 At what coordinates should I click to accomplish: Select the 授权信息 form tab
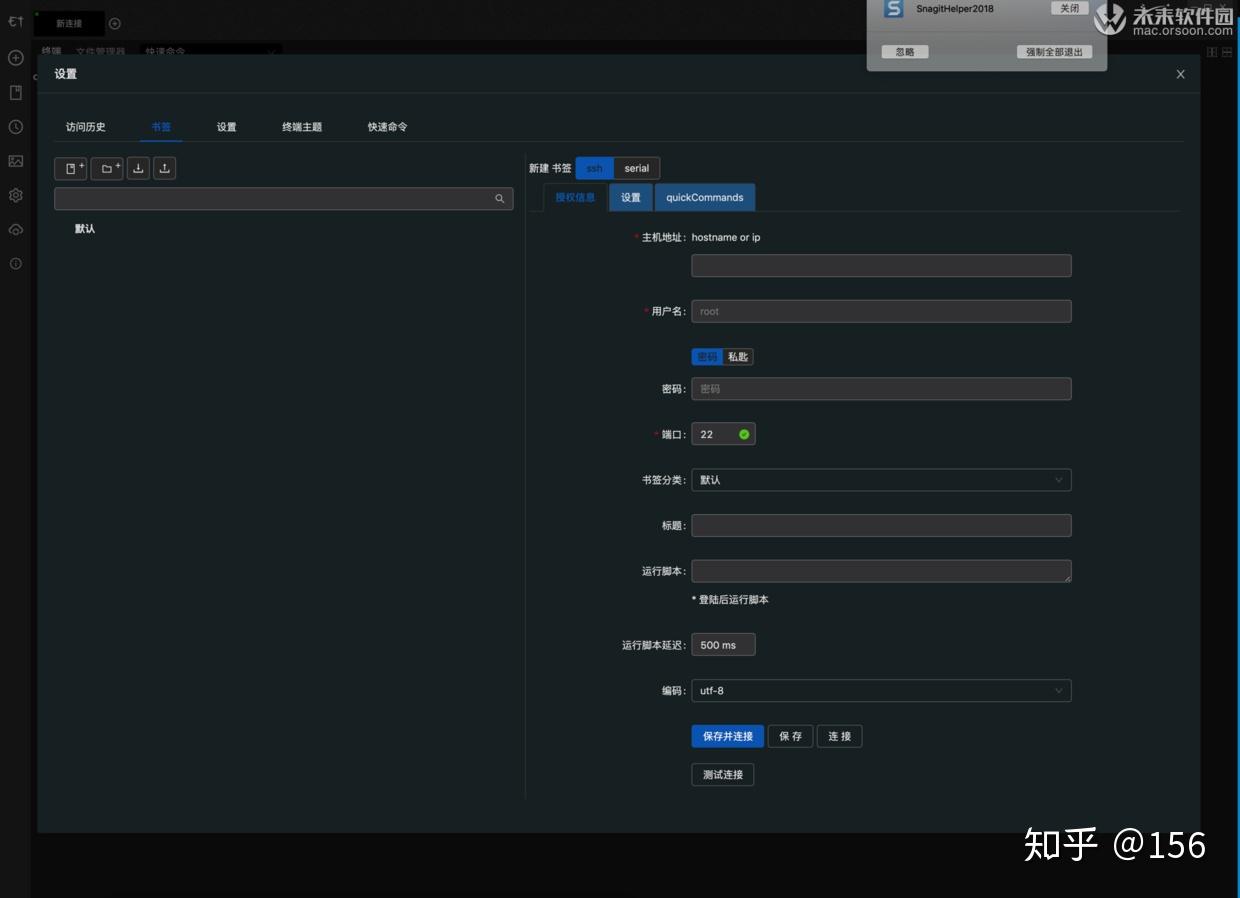[575, 197]
